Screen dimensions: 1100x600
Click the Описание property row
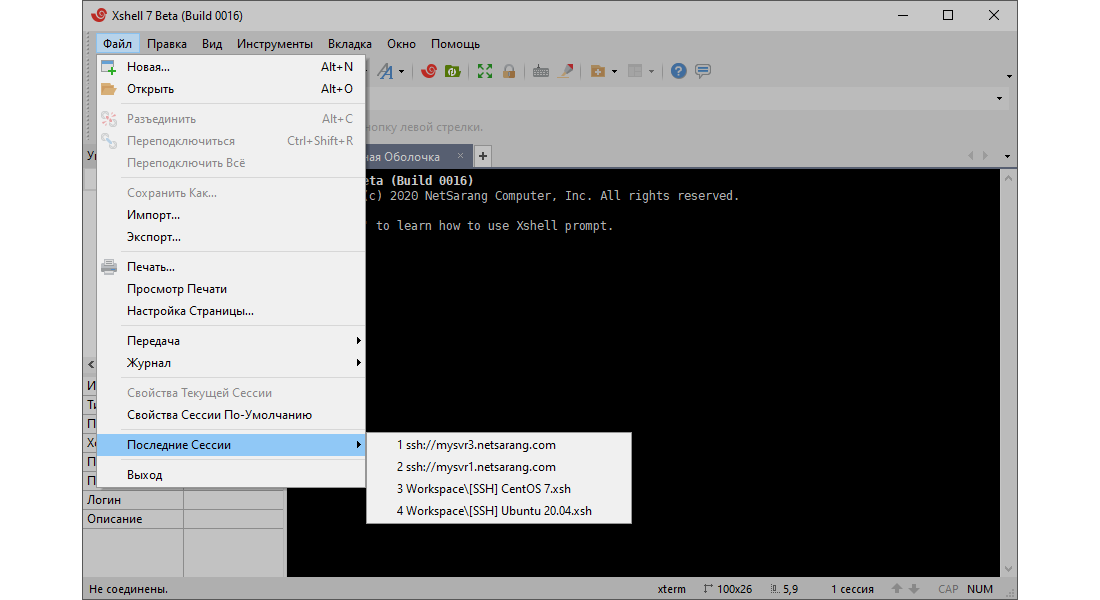183,519
